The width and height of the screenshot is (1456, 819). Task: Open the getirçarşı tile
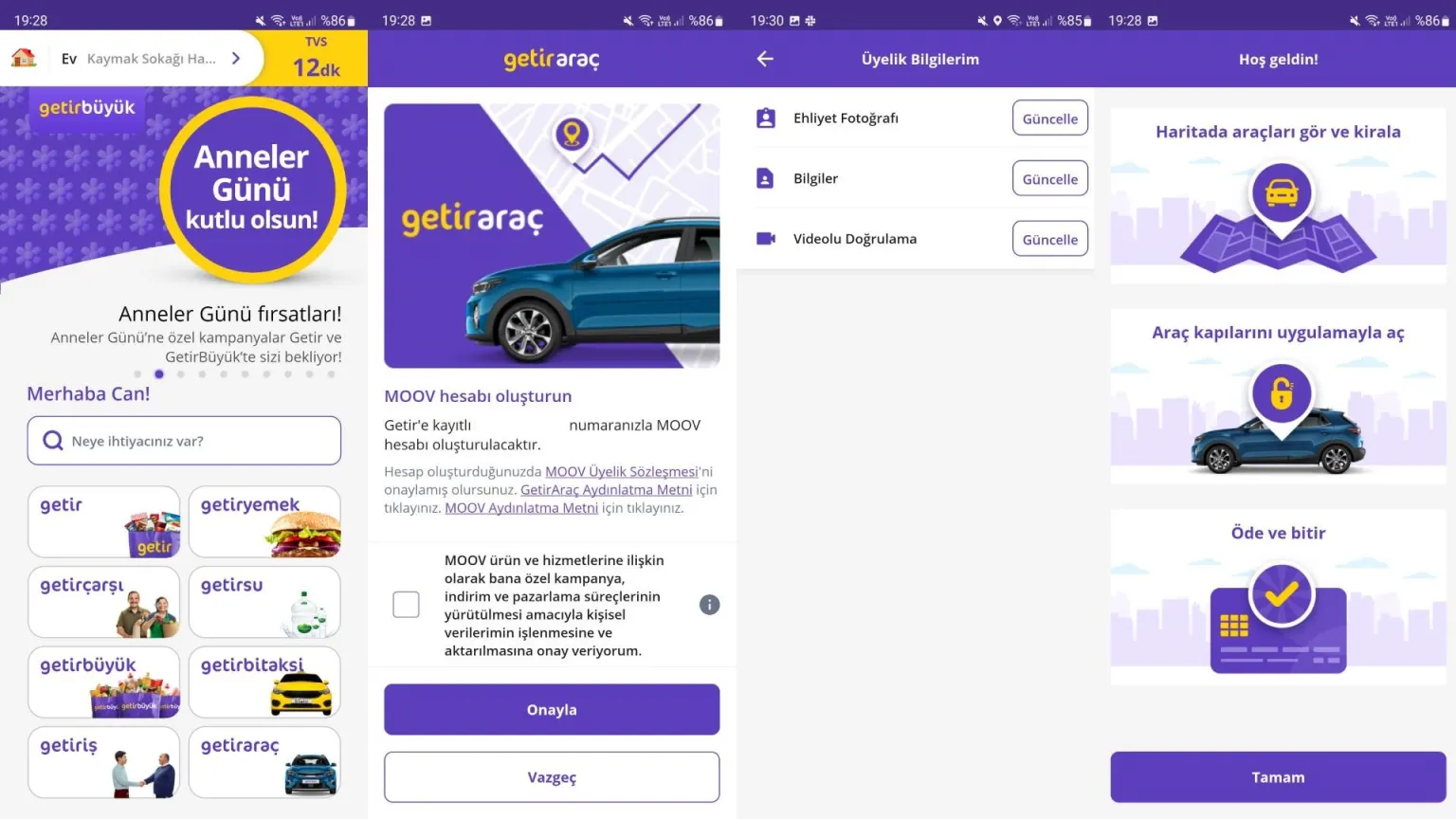(103, 602)
